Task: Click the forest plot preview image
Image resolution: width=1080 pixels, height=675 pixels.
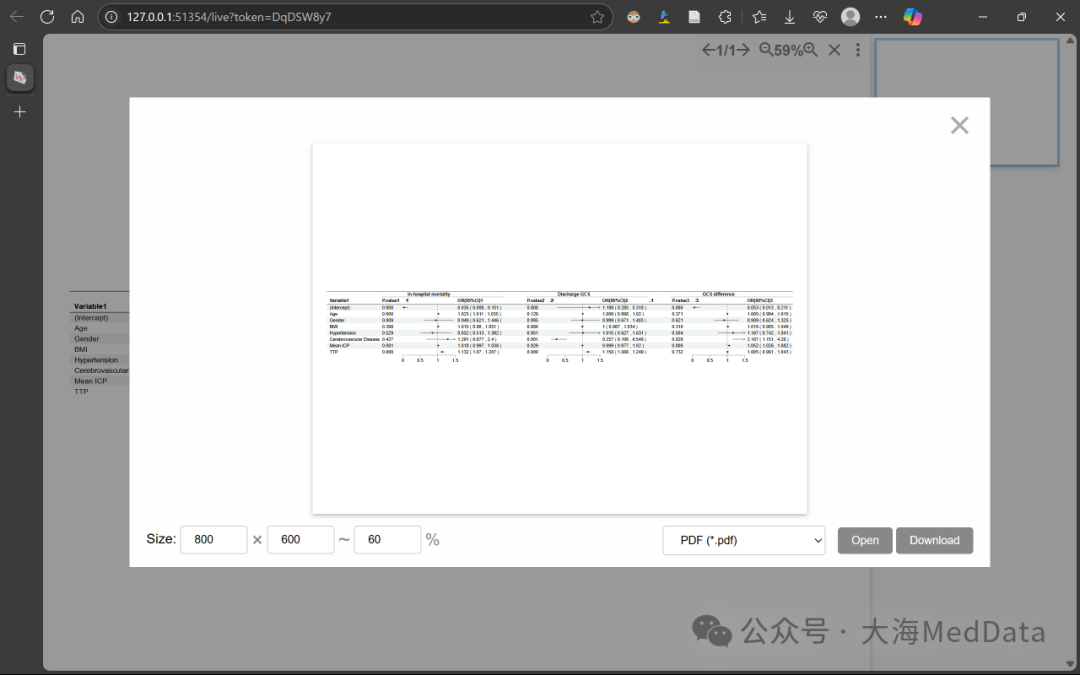Action: click(559, 328)
